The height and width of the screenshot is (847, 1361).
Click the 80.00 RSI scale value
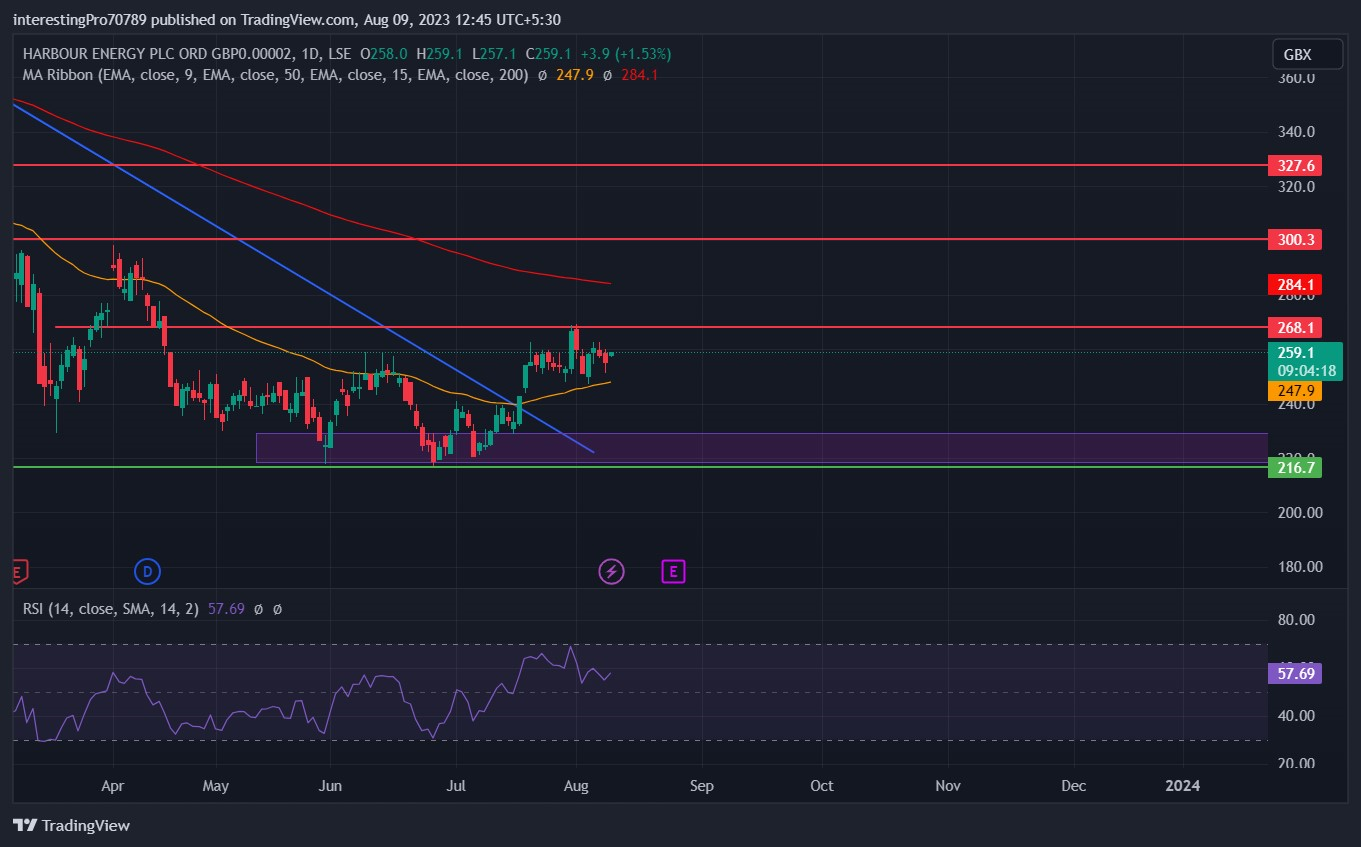tap(1294, 620)
